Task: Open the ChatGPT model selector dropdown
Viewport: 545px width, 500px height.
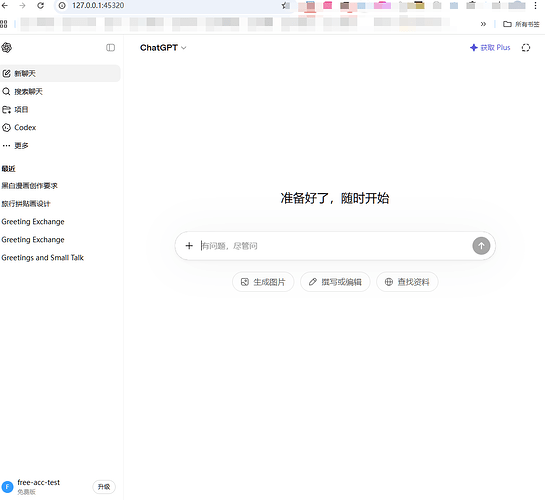Action: point(163,48)
